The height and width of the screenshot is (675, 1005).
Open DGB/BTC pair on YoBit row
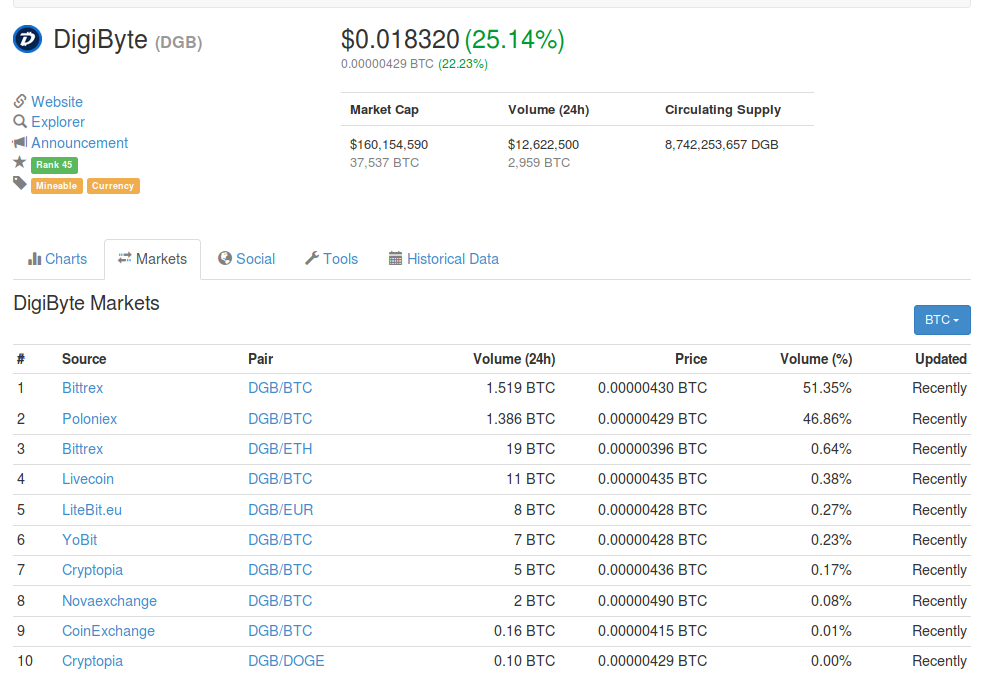280,540
